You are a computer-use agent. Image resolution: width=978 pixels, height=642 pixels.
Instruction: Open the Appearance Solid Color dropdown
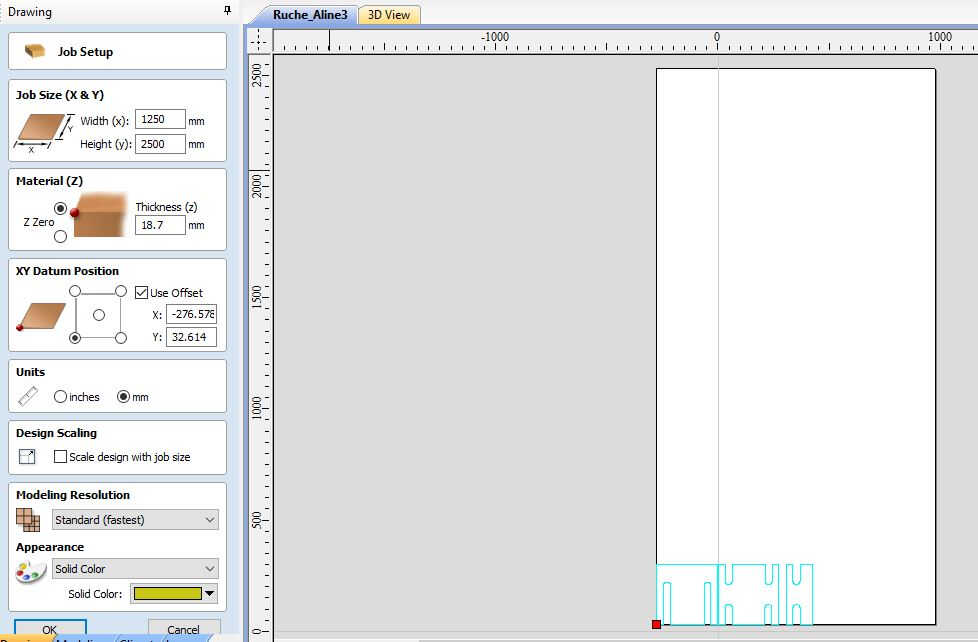coord(135,569)
